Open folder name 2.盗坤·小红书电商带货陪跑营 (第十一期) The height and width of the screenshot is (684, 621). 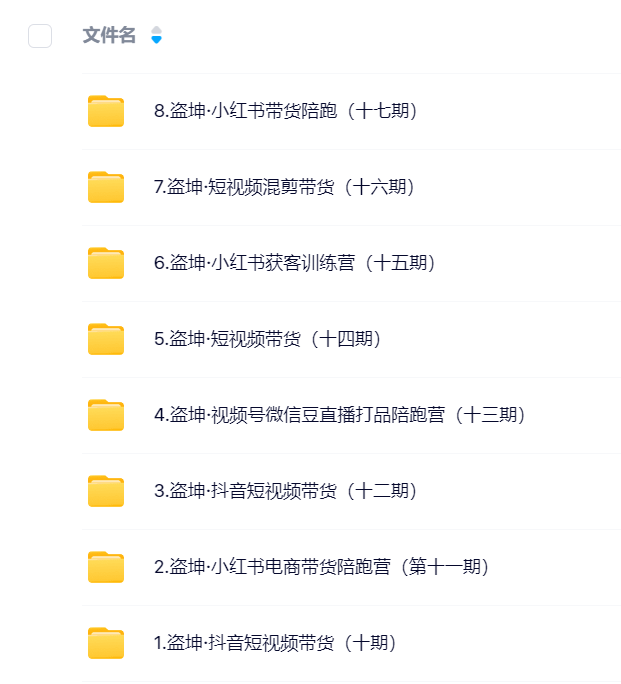click(x=321, y=567)
